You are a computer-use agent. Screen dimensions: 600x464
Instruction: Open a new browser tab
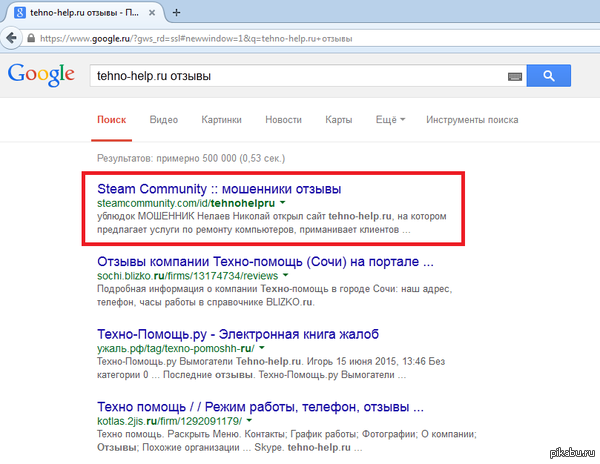point(176,13)
